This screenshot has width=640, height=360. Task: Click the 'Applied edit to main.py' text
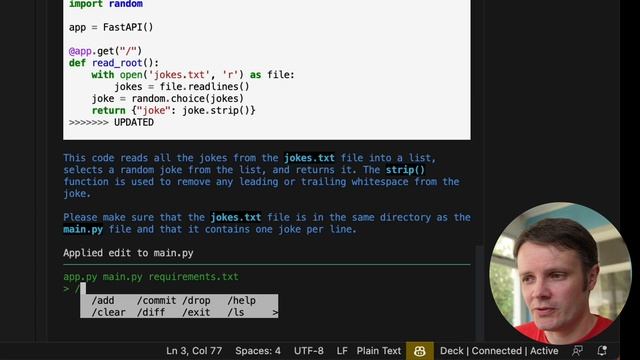128,253
